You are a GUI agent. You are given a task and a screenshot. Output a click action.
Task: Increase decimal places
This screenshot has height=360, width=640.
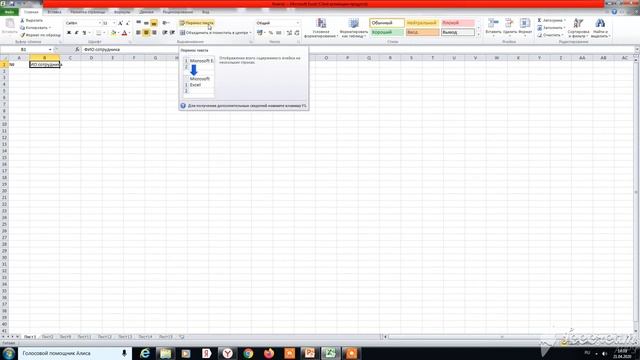(x=289, y=33)
